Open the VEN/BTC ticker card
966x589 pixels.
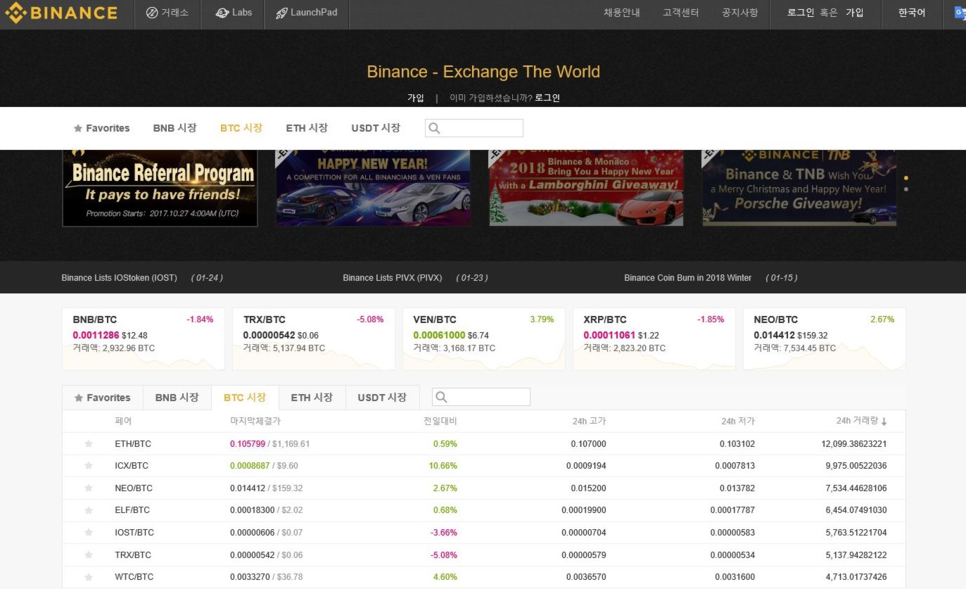[484, 339]
